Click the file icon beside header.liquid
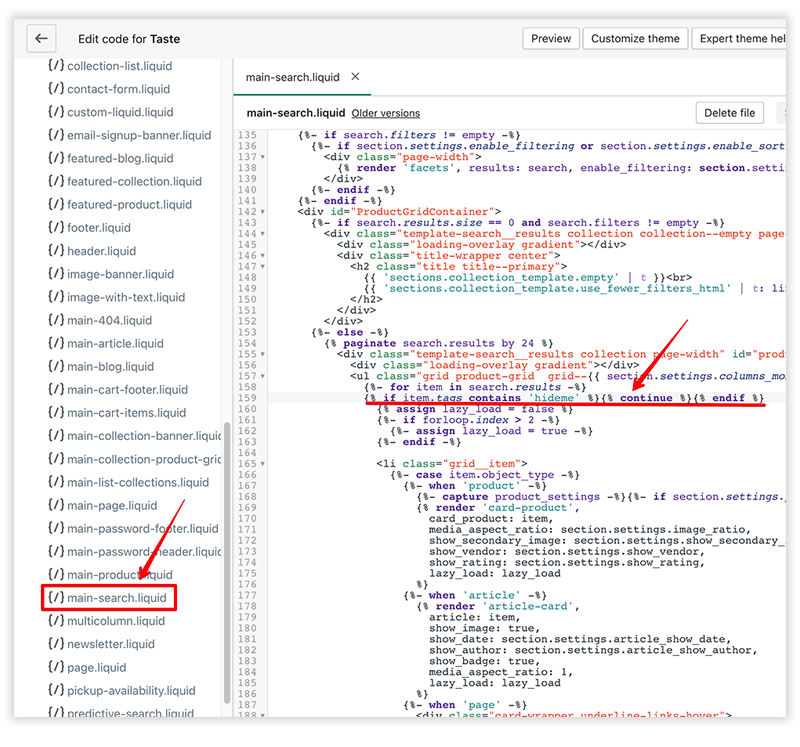This screenshot has height=747, width=800. 56,251
